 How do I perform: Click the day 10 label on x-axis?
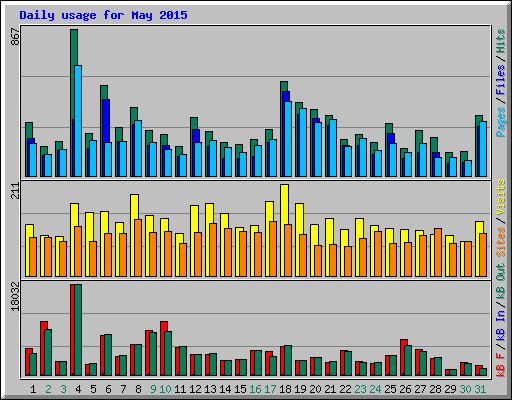(x=165, y=389)
